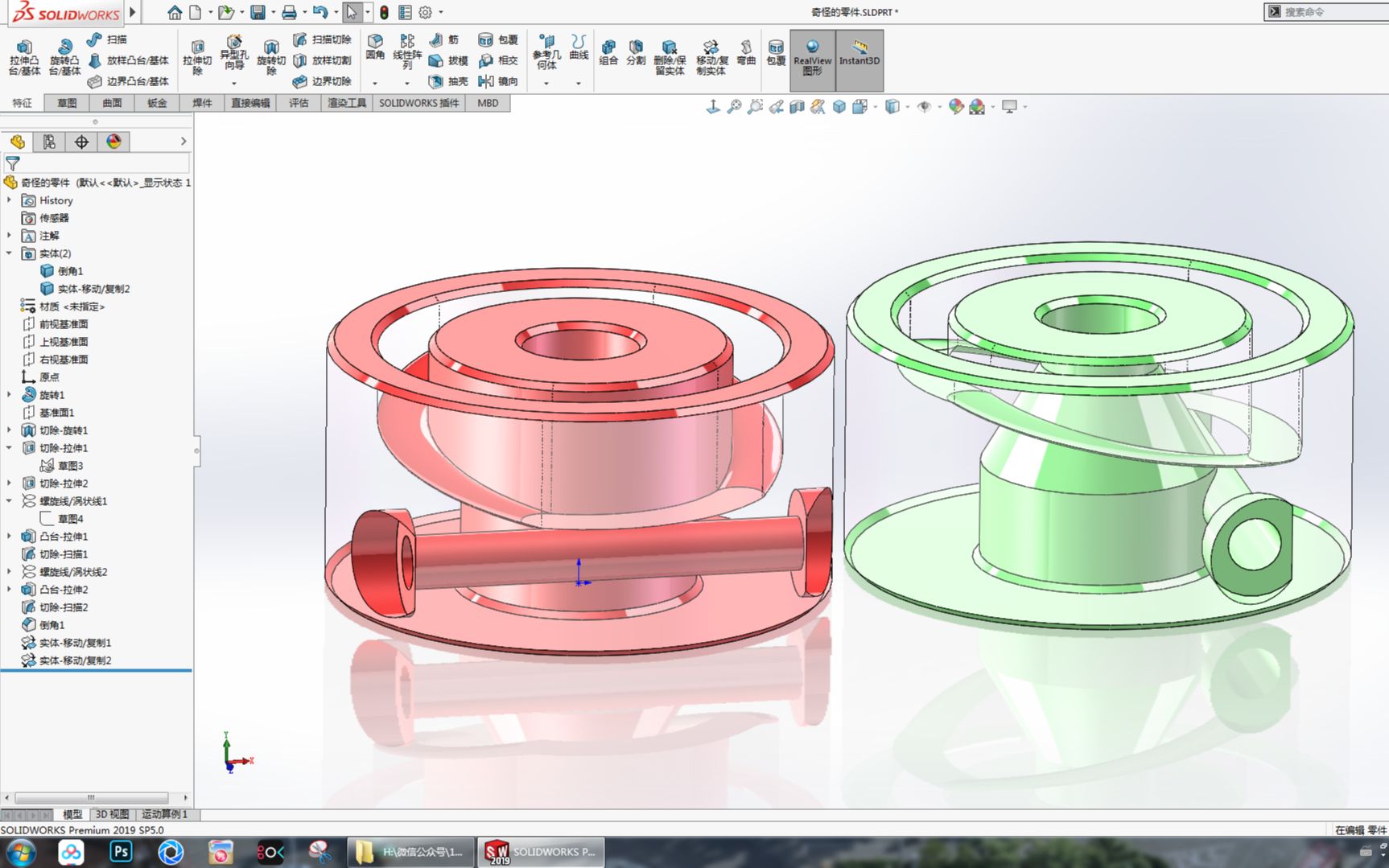Expand the SOLIDWORKS main menu arrow
1389x868 pixels.
point(133,12)
